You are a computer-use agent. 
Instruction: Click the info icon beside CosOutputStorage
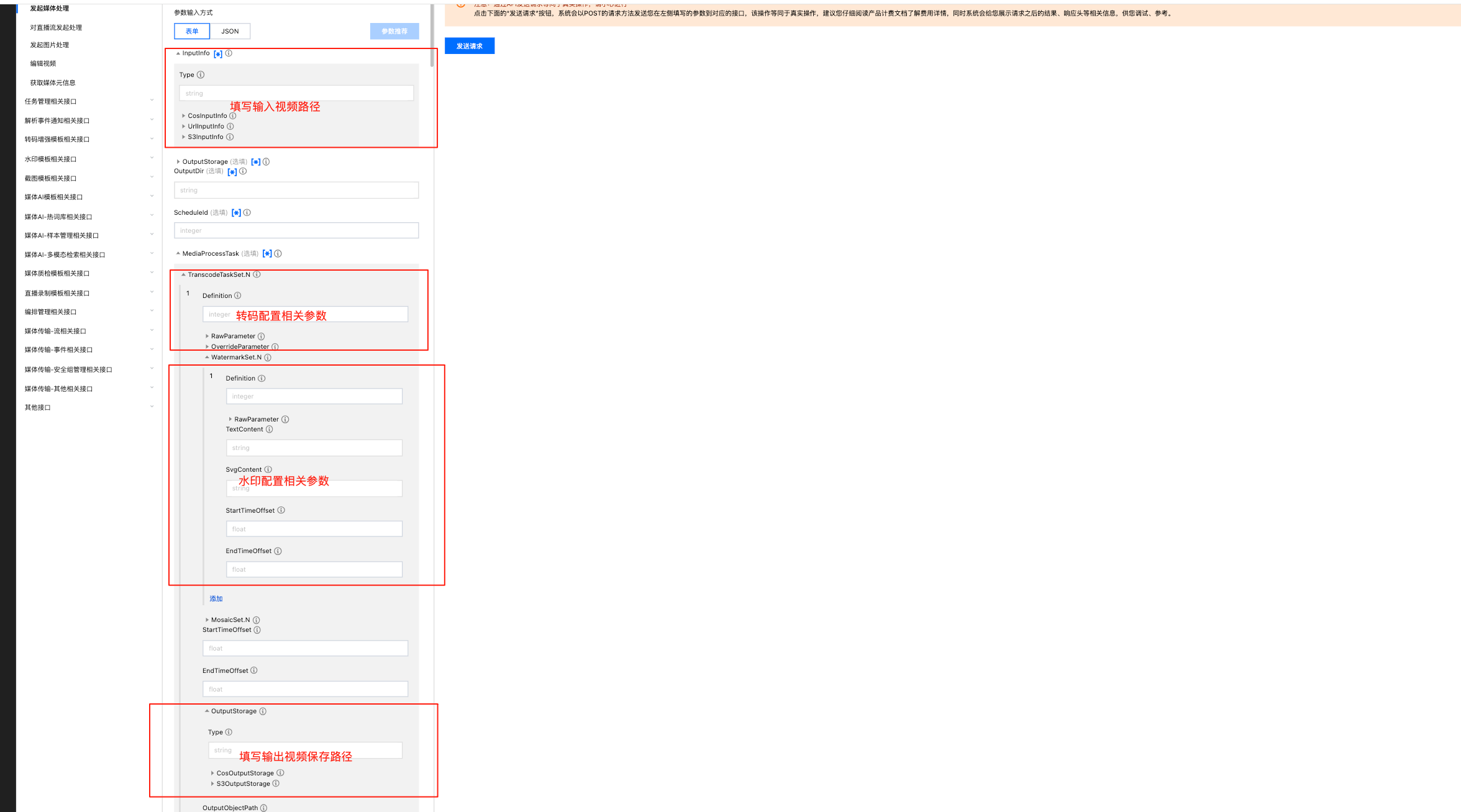280,774
